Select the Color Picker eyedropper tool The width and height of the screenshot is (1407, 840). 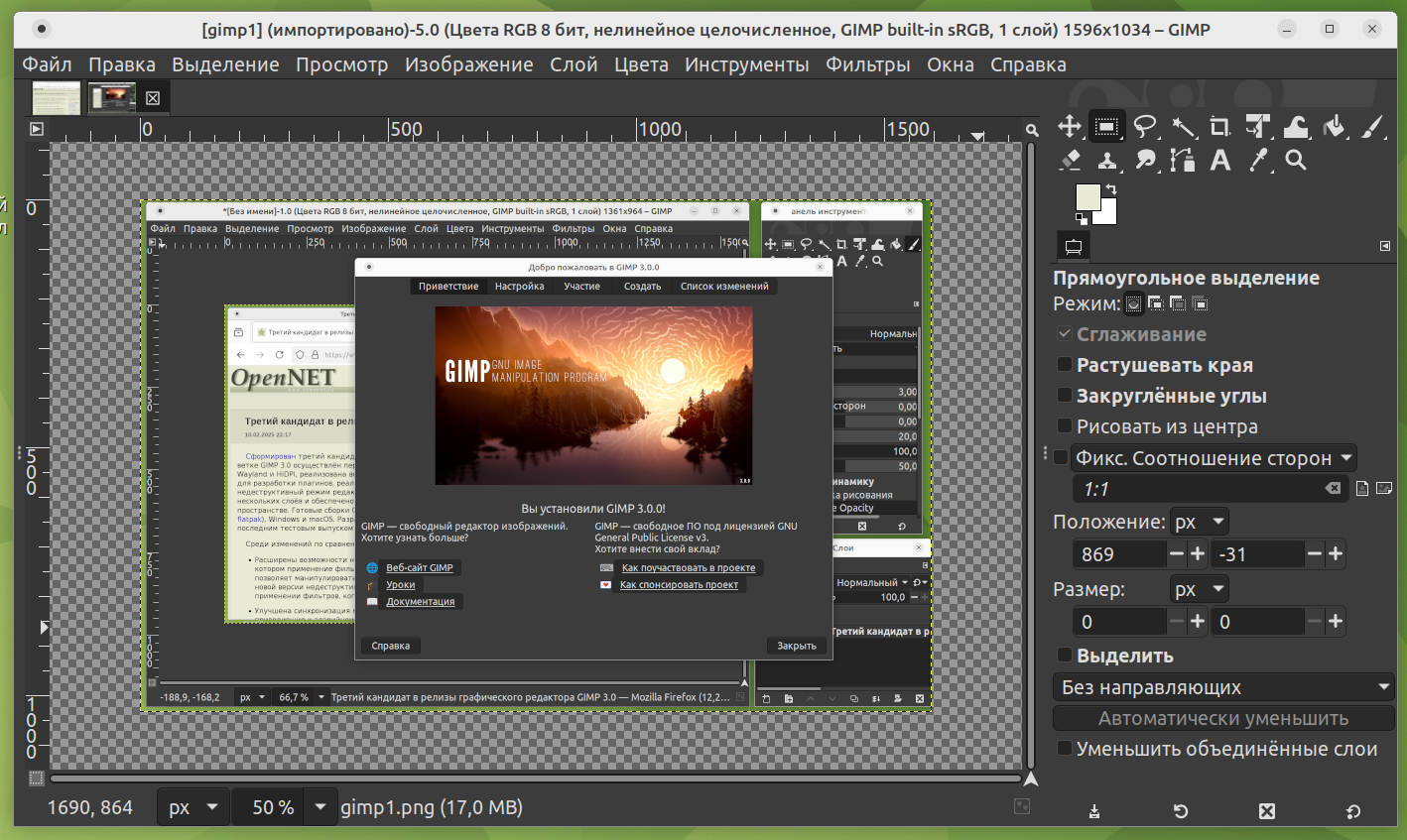pos(1258,160)
